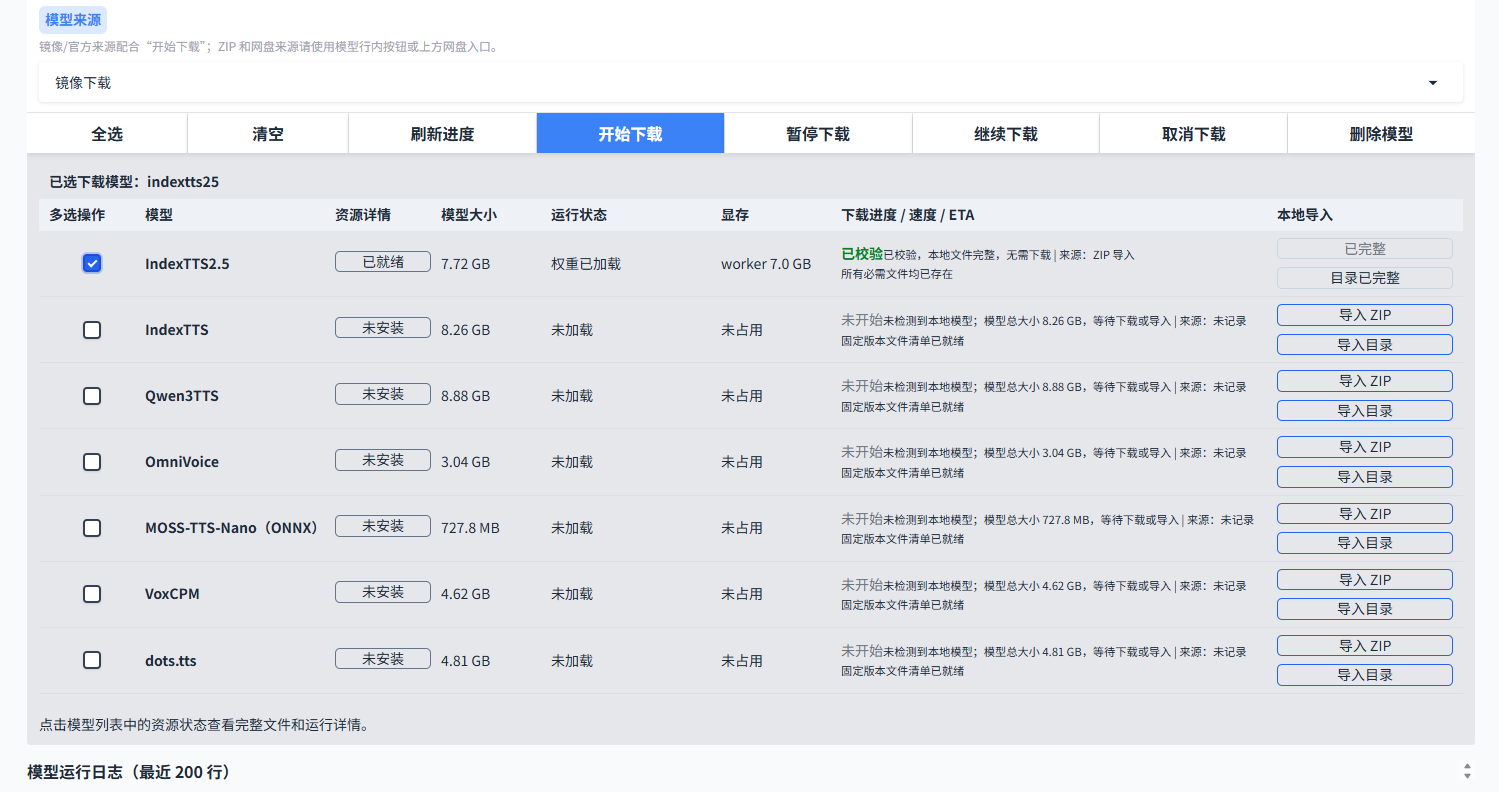The width and height of the screenshot is (1499, 792).
Task: Import directory for MOSS-TTS-Nano
Action: click(x=1365, y=543)
